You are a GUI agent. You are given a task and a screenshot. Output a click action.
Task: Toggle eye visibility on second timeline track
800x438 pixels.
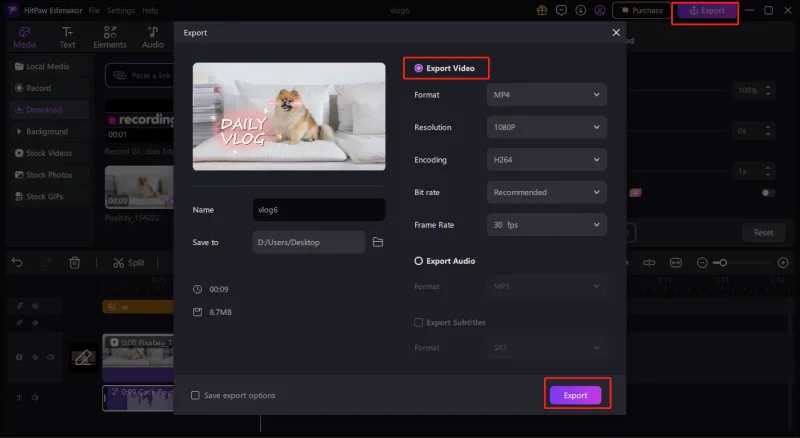tap(35, 323)
